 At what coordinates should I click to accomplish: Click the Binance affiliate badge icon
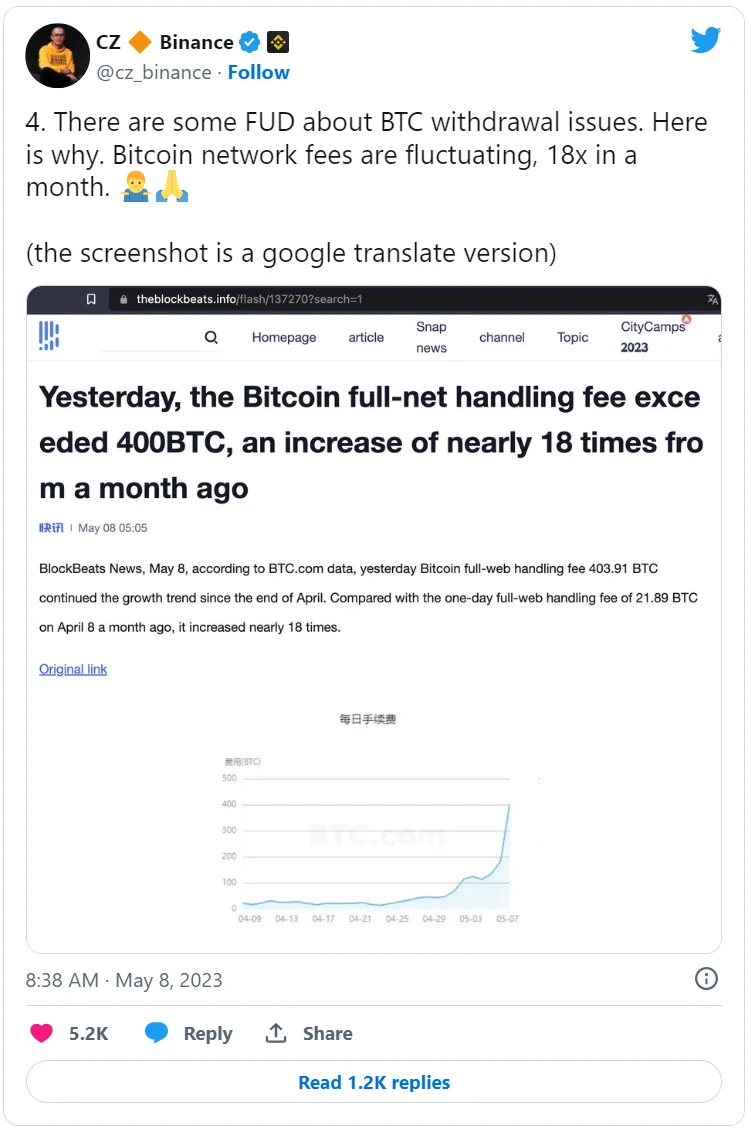click(x=278, y=43)
